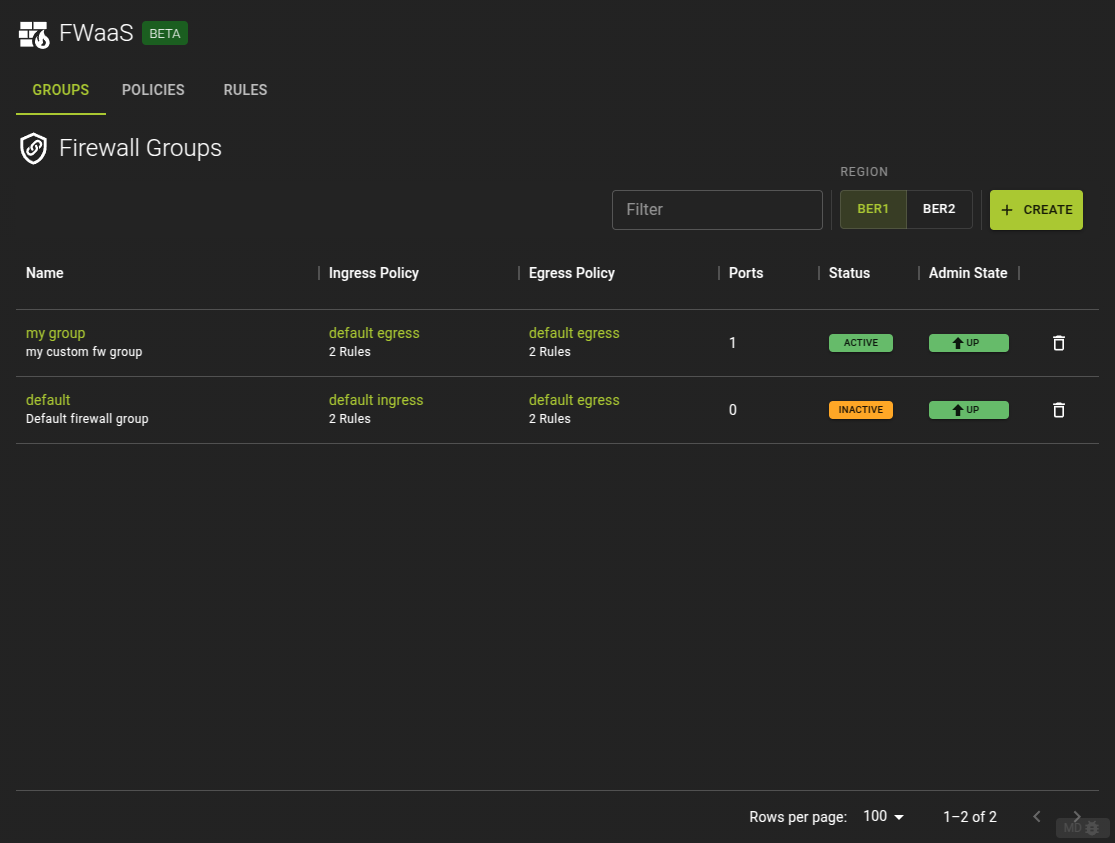Click the Firewall Groups shield icon
This screenshot has height=843, width=1115.
33,149
